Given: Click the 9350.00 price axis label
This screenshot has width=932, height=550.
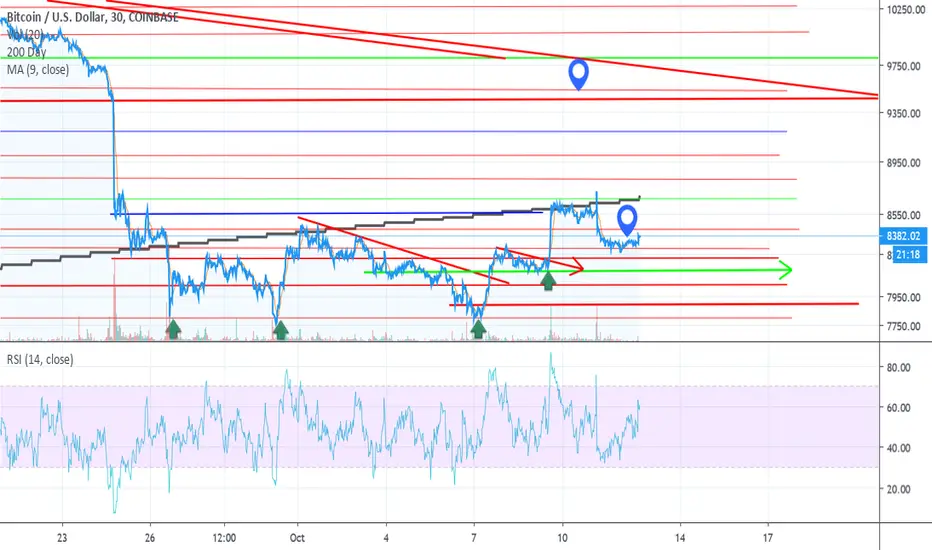Looking at the screenshot, I should [x=903, y=113].
